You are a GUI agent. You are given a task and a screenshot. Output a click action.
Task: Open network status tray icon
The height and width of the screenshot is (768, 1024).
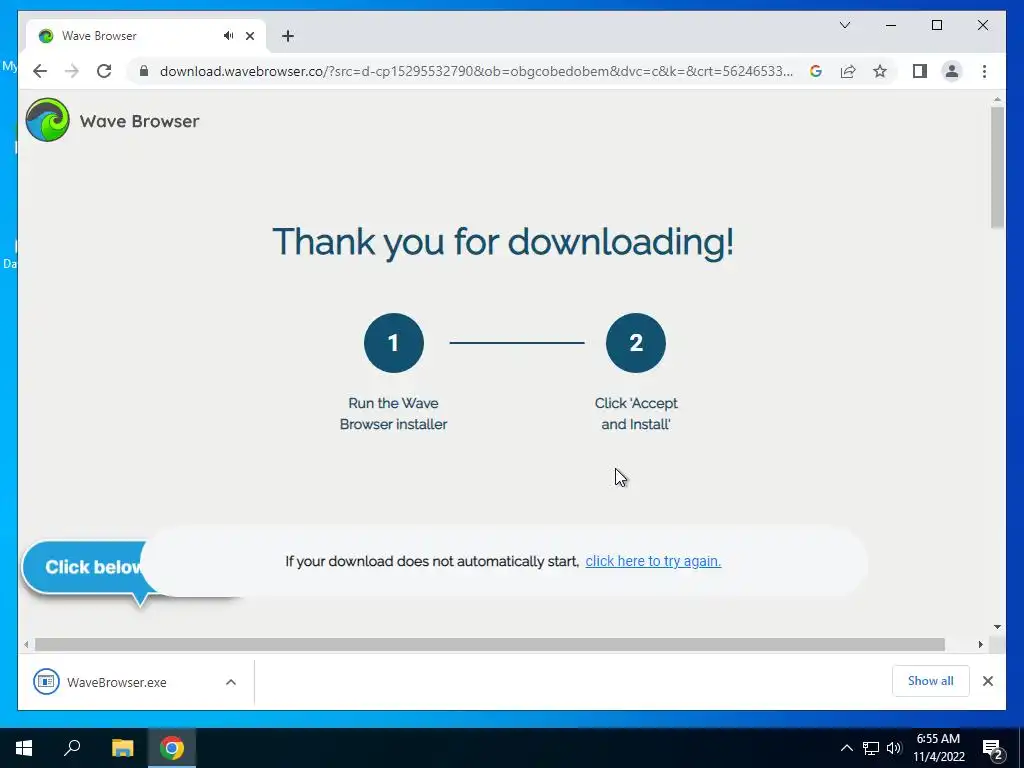click(x=871, y=748)
